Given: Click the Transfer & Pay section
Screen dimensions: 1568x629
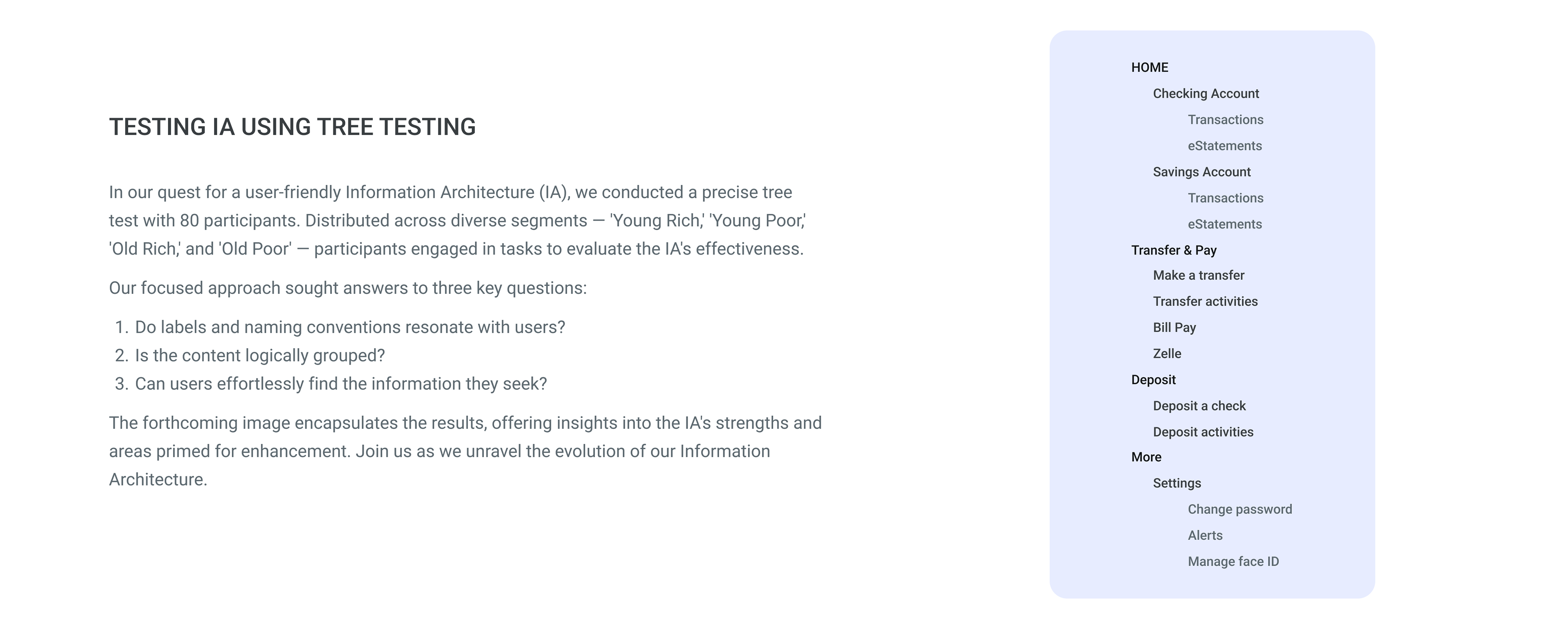Looking at the screenshot, I should tap(1173, 250).
